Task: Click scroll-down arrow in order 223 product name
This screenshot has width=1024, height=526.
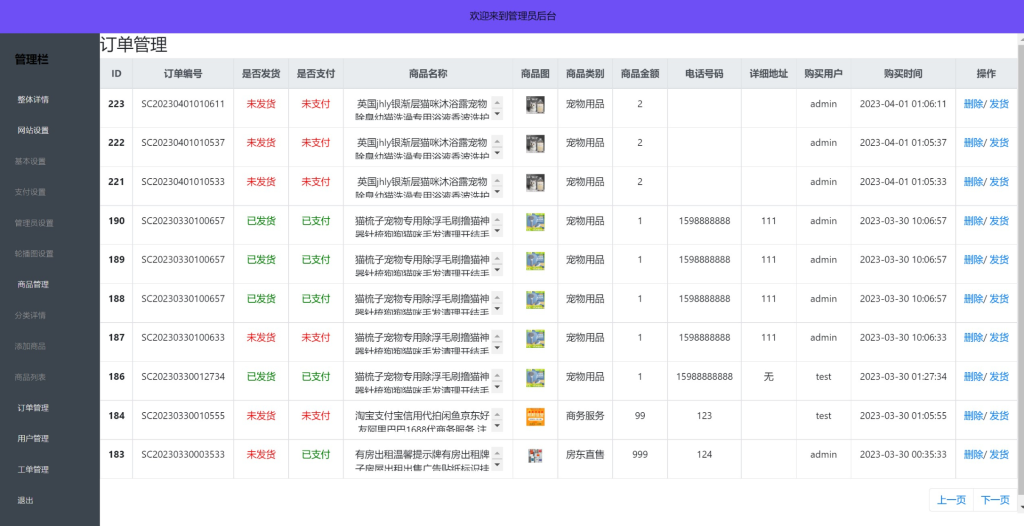Action: (x=497, y=114)
